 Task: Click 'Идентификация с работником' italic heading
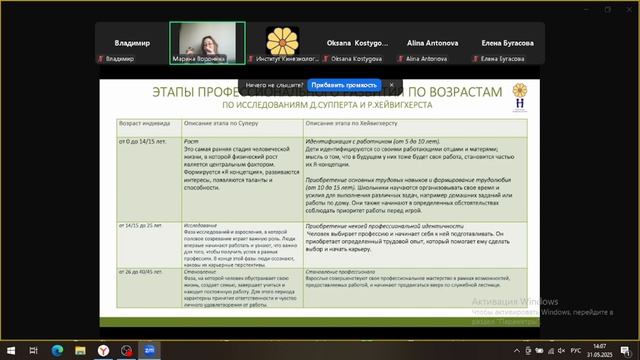[x=373, y=141]
